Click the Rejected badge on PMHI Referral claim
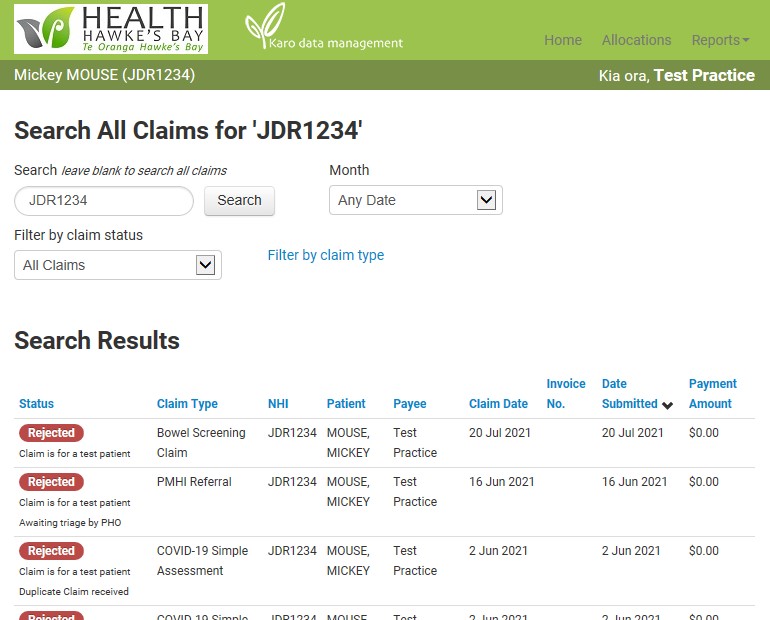Image resolution: width=770 pixels, height=620 pixels. coord(51,482)
